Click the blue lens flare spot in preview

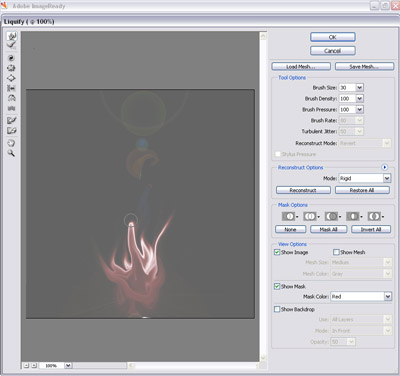pos(142,144)
